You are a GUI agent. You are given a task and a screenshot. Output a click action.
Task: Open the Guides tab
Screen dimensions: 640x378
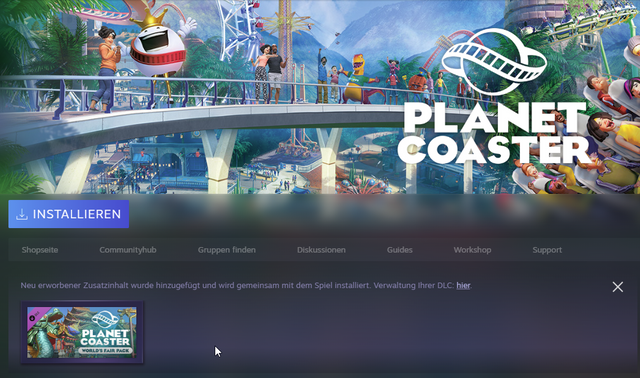pyautogui.click(x=400, y=250)
